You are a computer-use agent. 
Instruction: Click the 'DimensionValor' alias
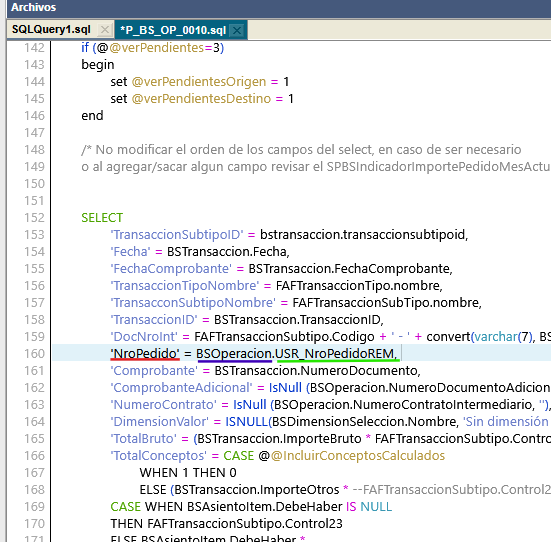click(x=160, y=422)
